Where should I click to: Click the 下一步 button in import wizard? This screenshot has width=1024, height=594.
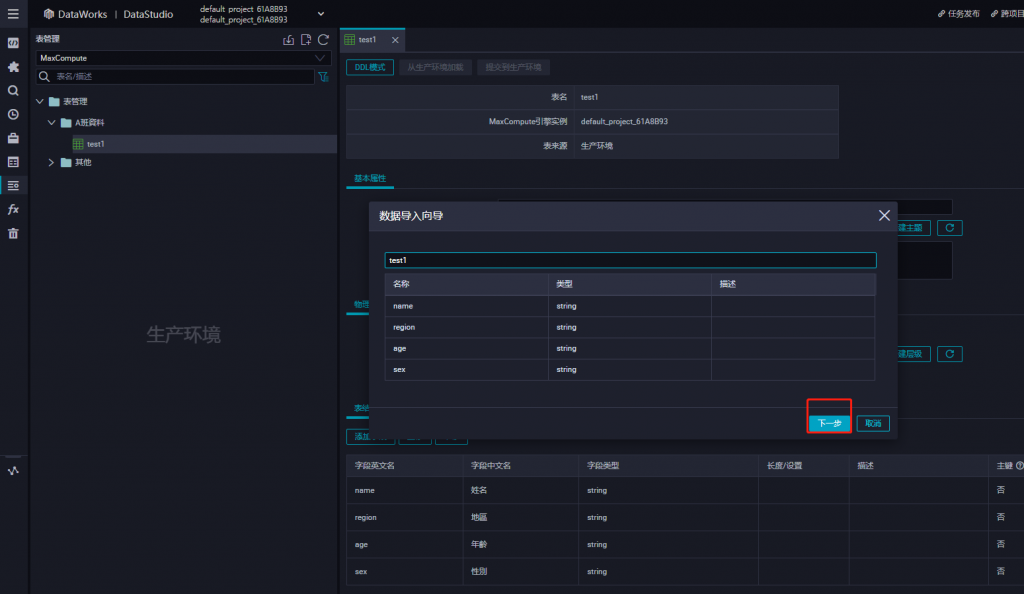[x=829, y=424]
